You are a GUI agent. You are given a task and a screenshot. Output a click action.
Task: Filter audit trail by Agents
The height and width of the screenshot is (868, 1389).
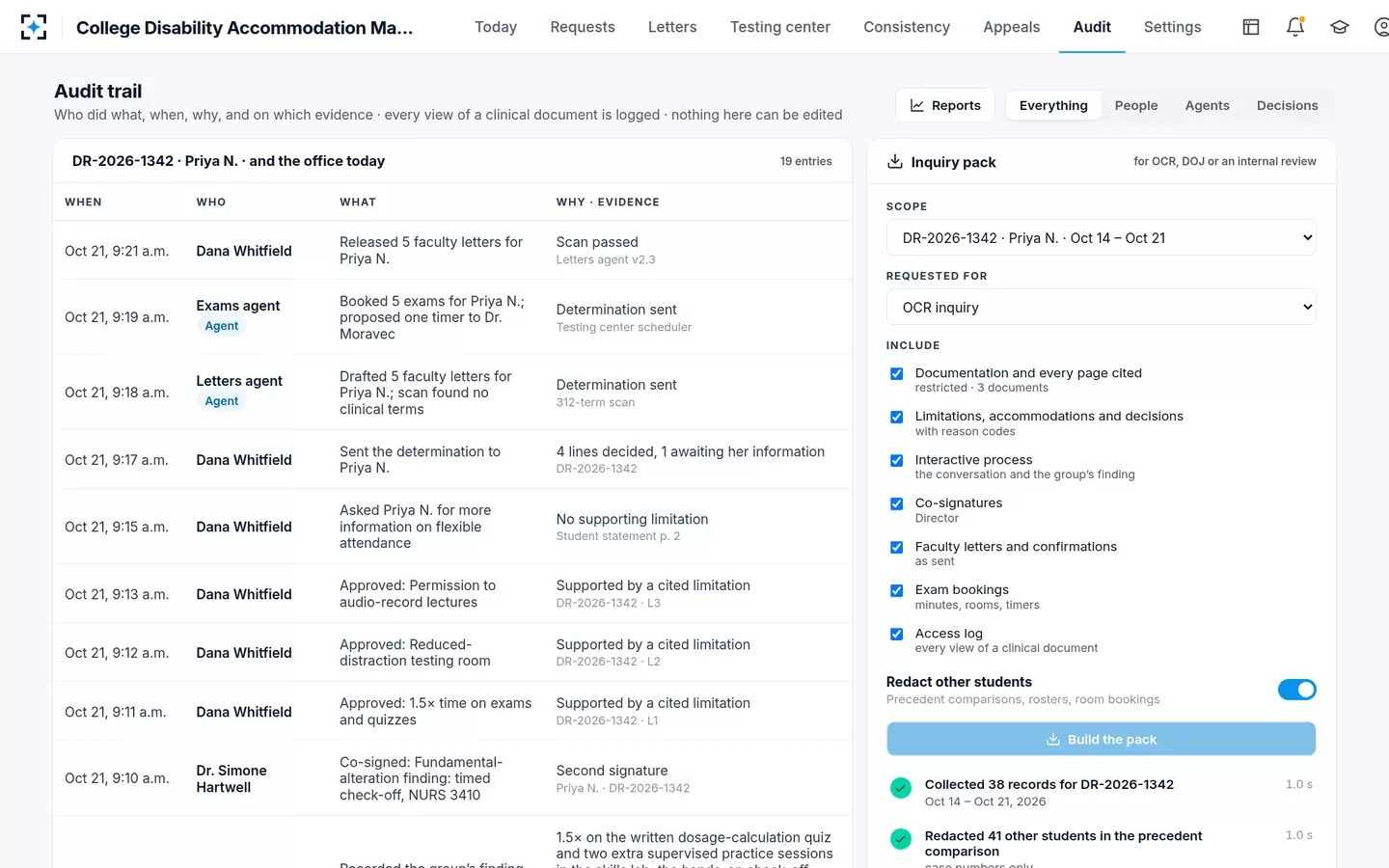tap(1208, 106)
